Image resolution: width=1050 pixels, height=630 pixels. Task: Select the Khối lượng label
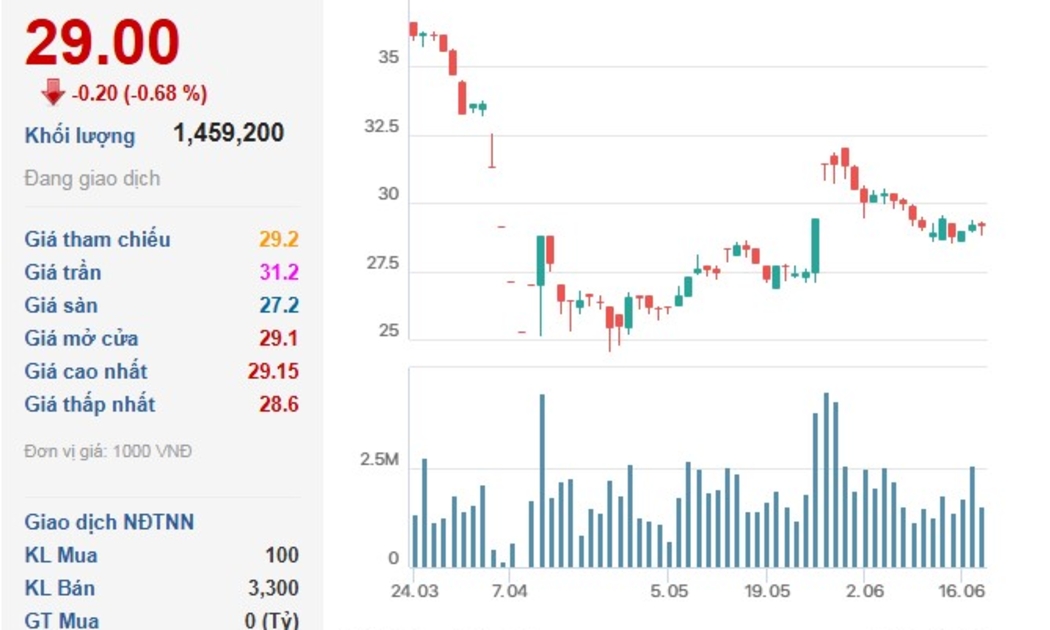(80, 136)
